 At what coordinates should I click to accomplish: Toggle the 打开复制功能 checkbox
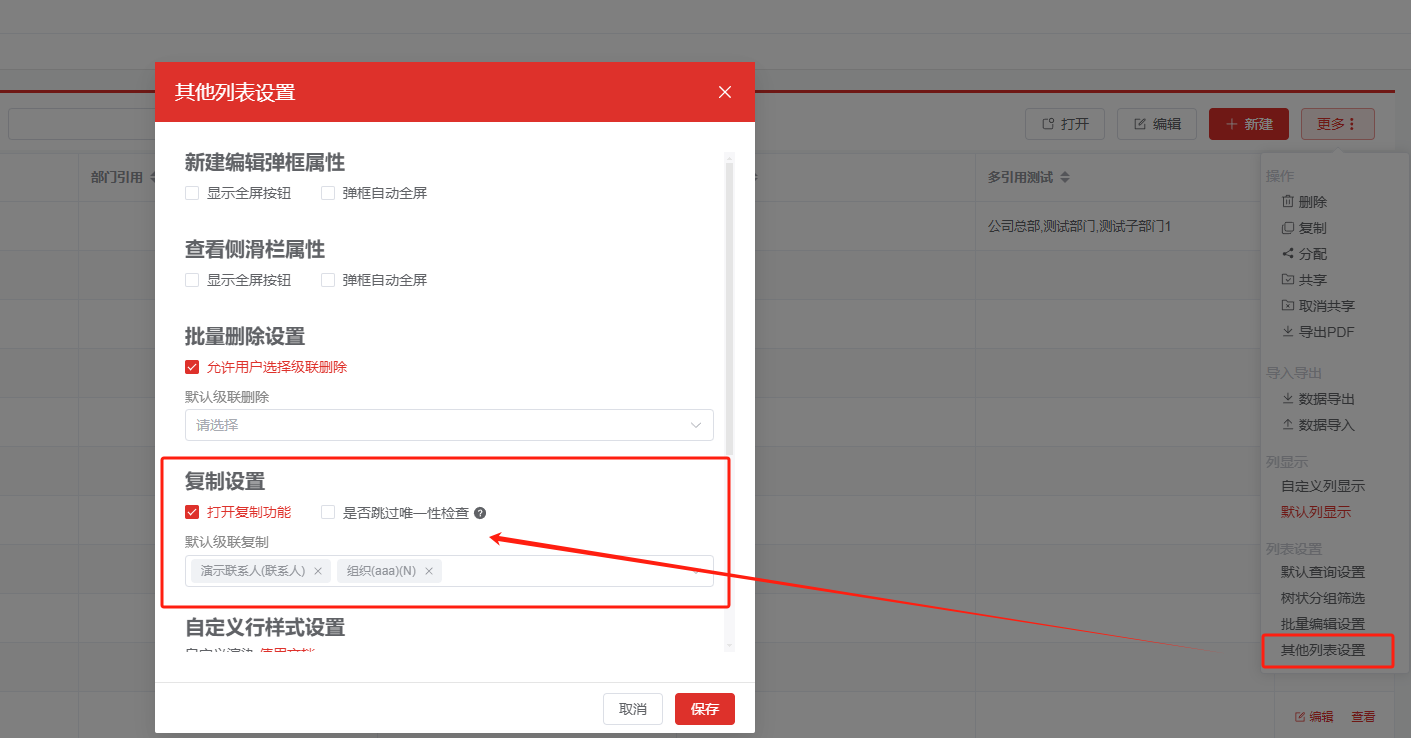pos(192,512)
